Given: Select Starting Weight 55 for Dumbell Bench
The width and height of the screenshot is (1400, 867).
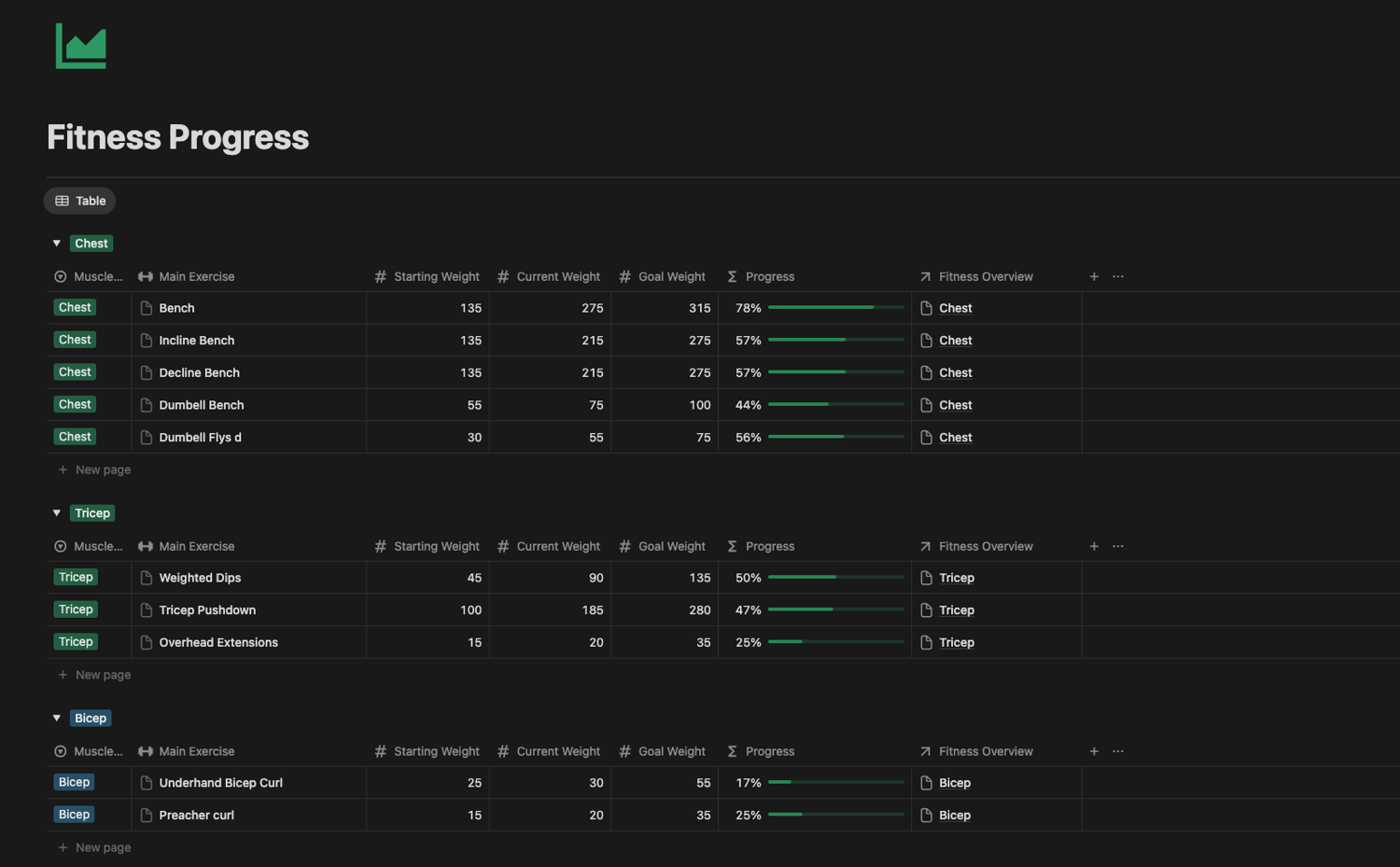Looking at the screenshot, I should (x=427, y=405).
